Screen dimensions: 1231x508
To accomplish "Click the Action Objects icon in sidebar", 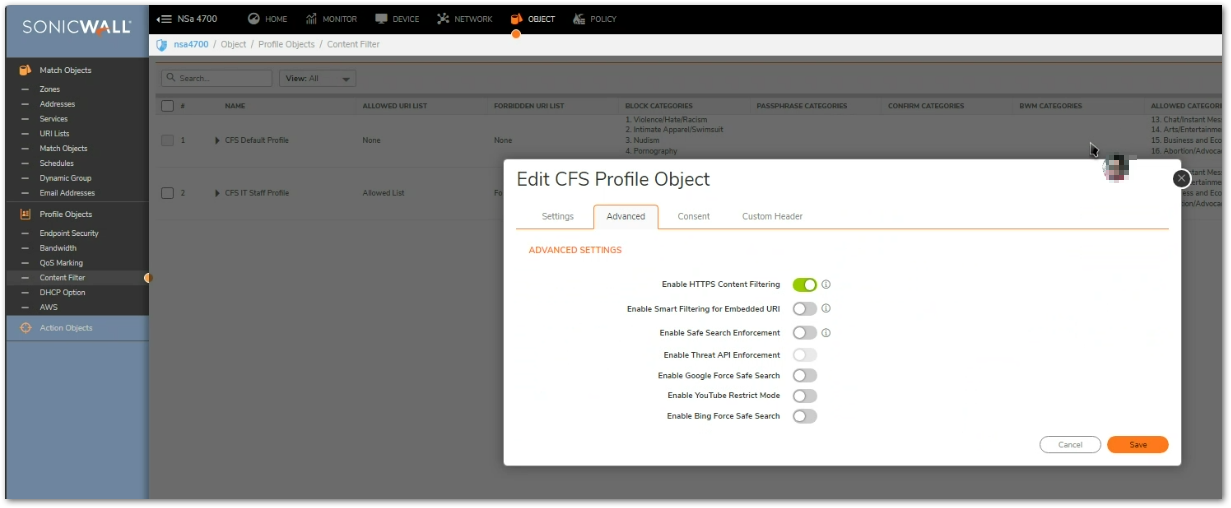I will 26,328.
